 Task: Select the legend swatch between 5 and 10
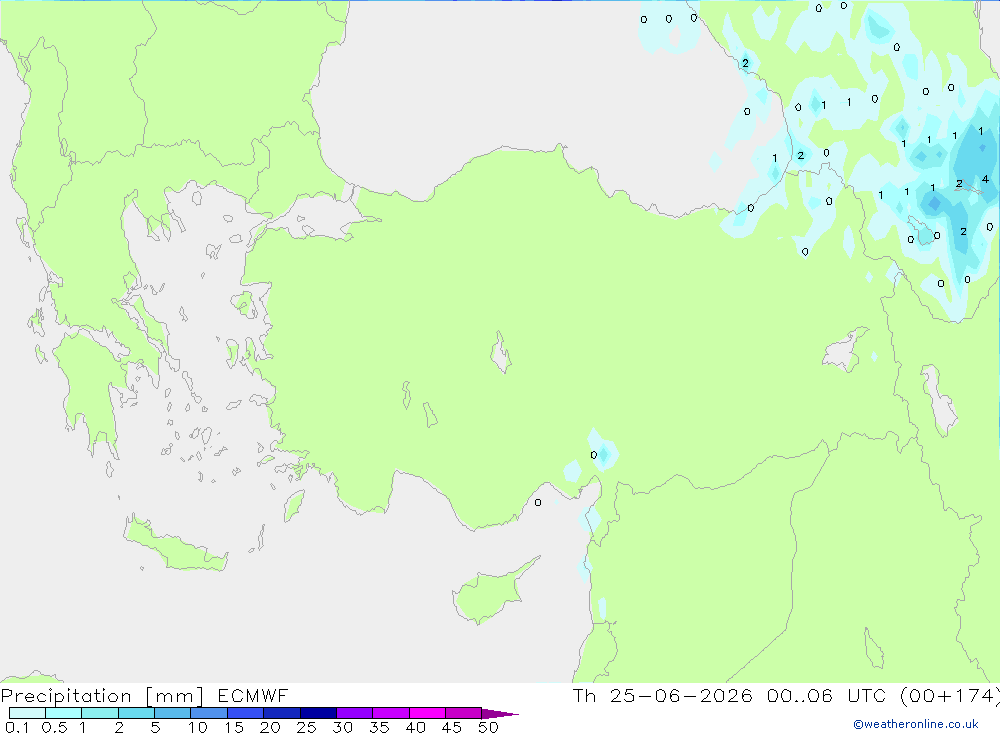pyautogui.click(x=173, y=713)
